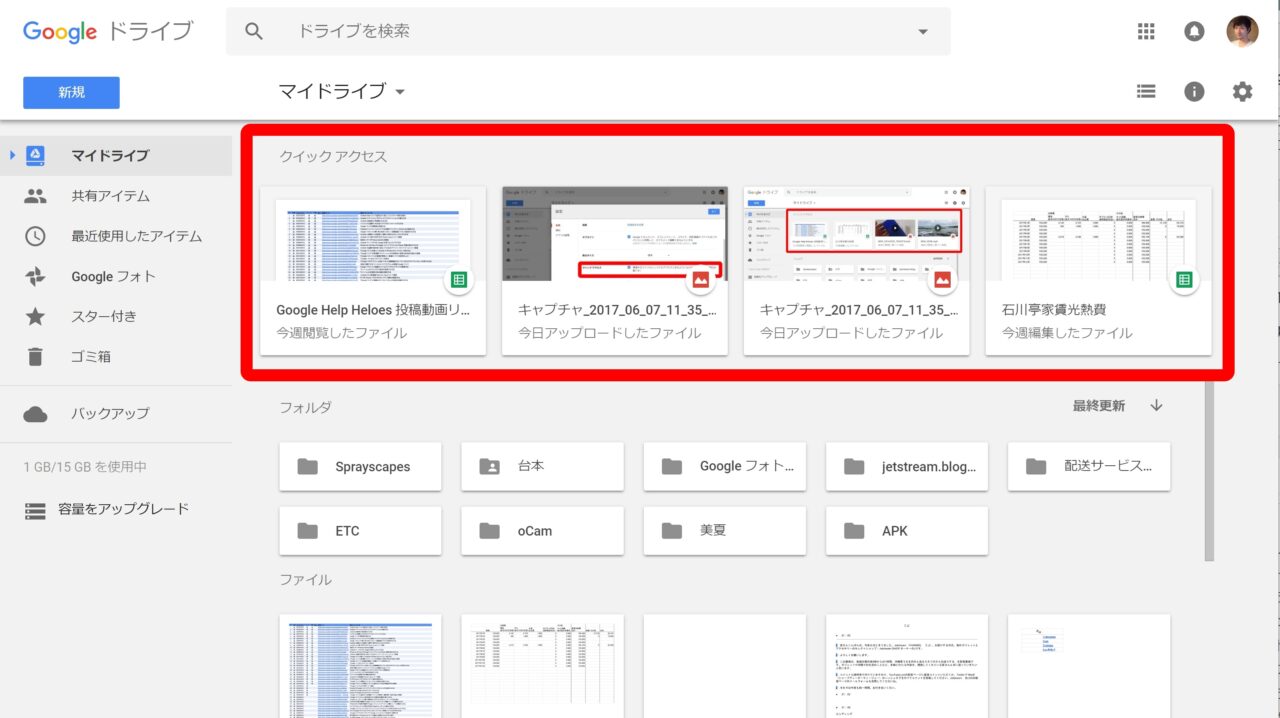Expand the マイドライブ tree in sidebar
The height and width of the screenshot is (718, 1280).
click(13, 155)
